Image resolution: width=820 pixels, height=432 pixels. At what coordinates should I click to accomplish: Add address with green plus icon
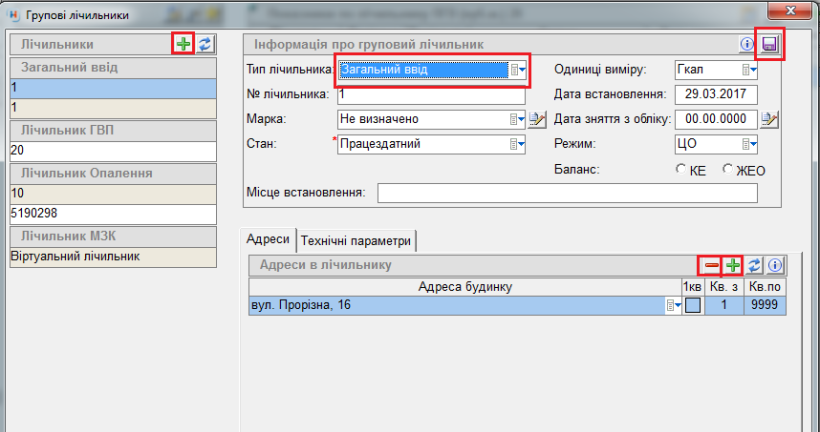coord(733,266)
